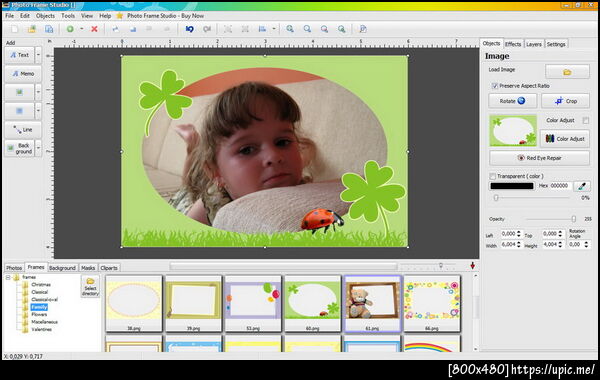Click the Undo arrow toolbar icon
The image size is (600, 380).
pyautogui.click(x=189, y=29)
